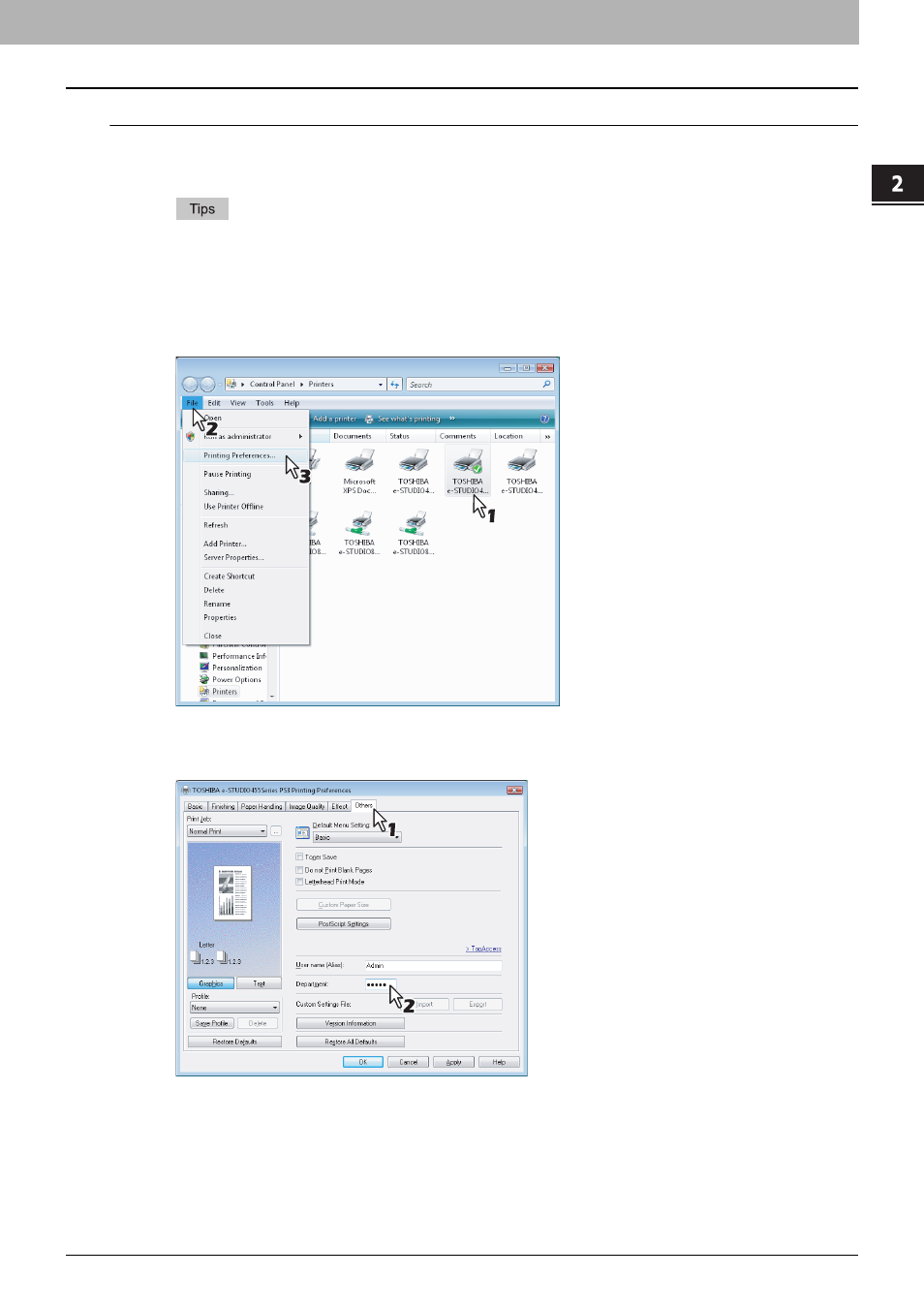Click the Status column header
This screenshot has width=924, height=1308.
412,437
